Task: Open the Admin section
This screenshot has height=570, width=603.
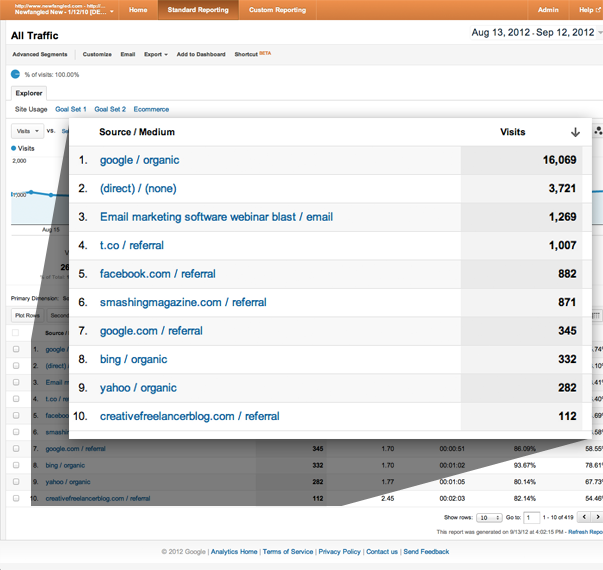Action: [x=548, y=10]
